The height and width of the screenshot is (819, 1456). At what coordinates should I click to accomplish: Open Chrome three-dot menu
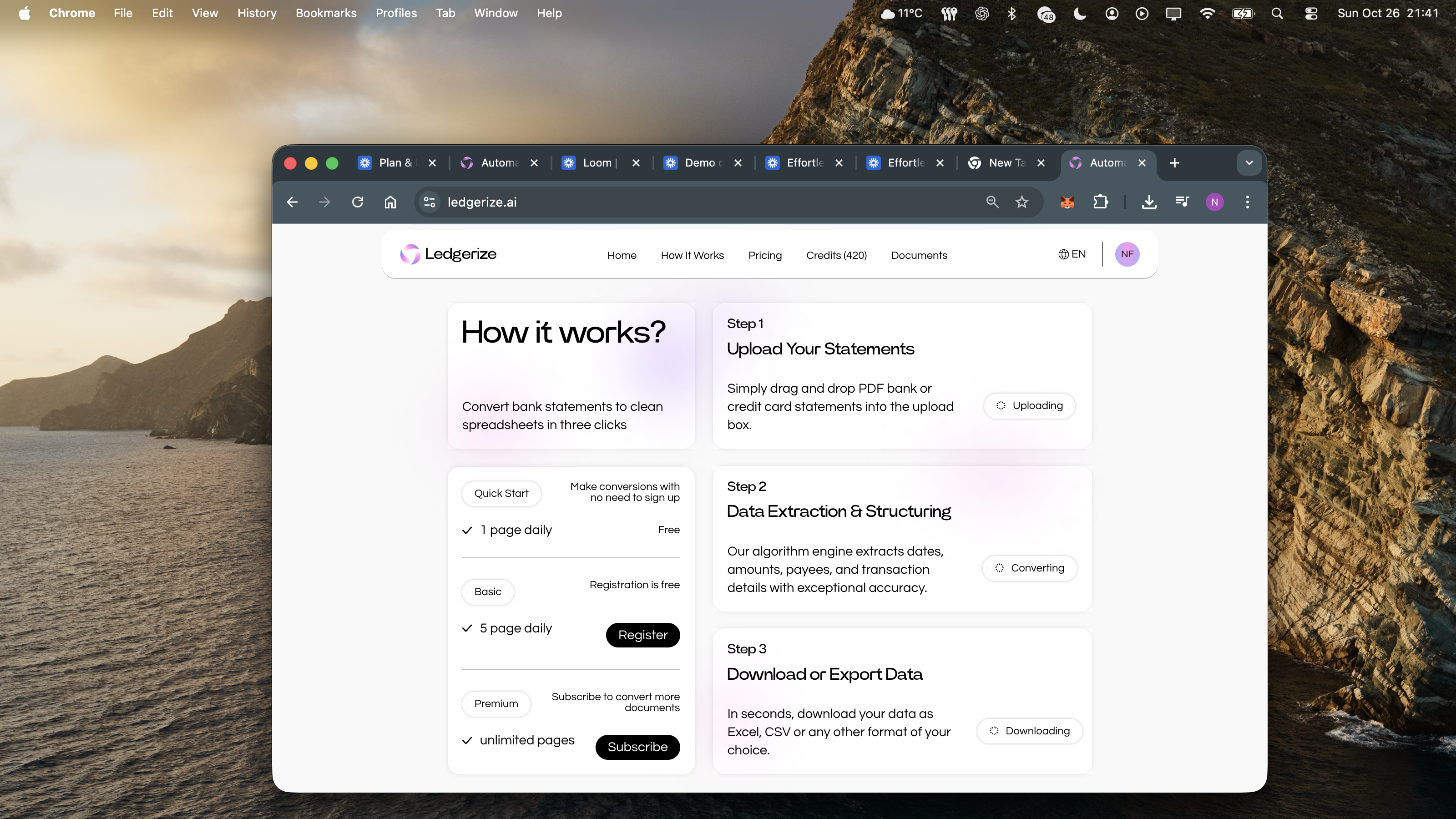pyautogui.click(x=1248, y=202)
